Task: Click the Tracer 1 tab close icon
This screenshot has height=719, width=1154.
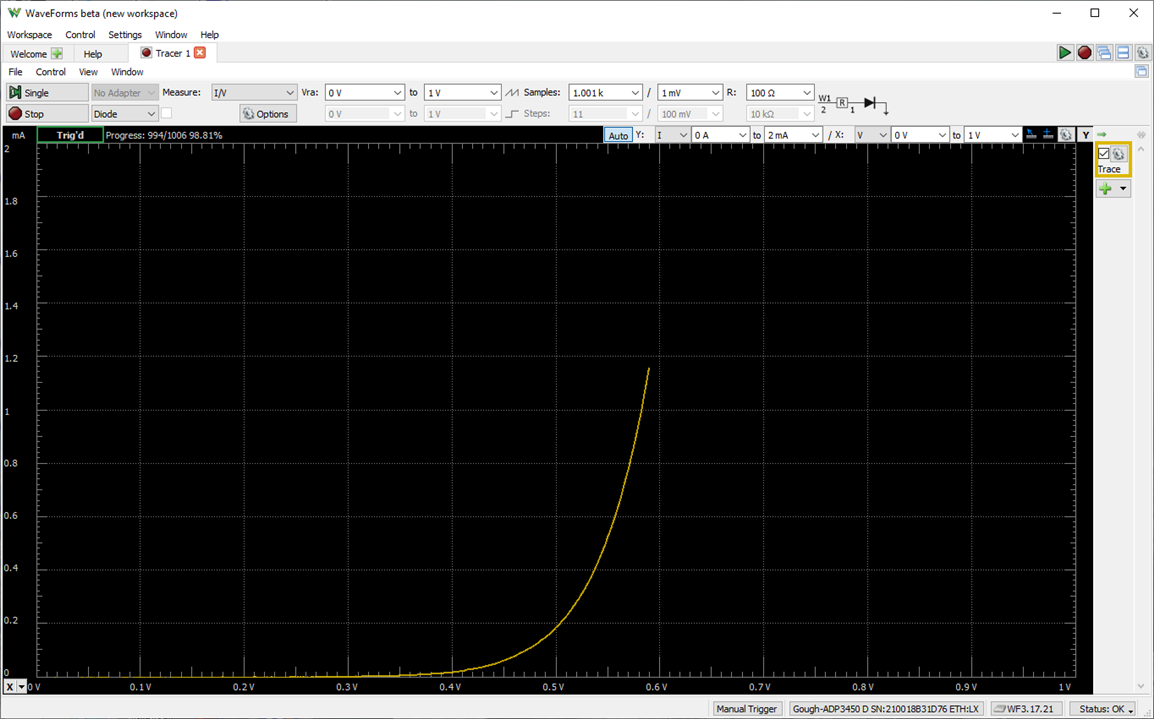Action: click(x=200, y=53)
